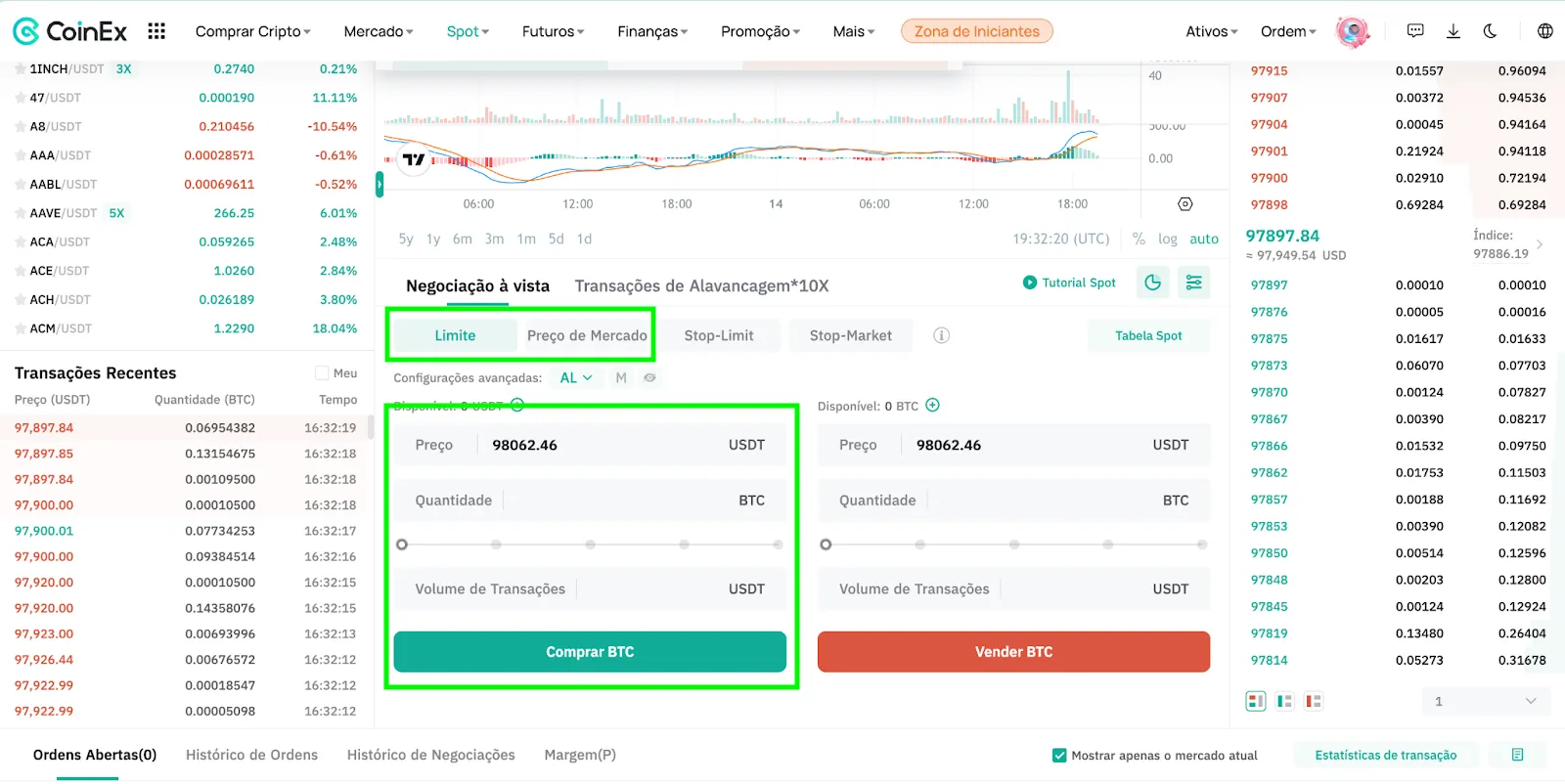Click the CoinEx logo

click(69, 31)
